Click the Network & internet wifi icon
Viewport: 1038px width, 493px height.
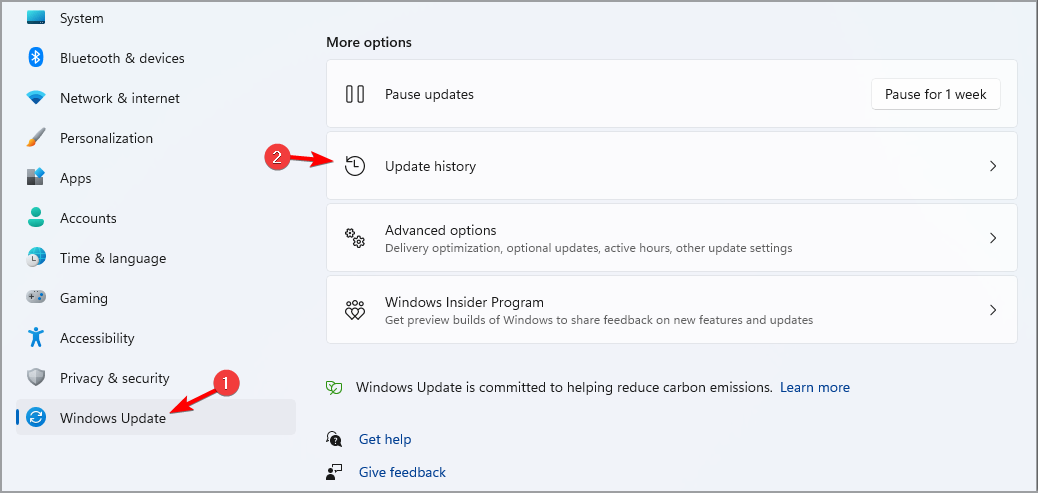(36, 98)
